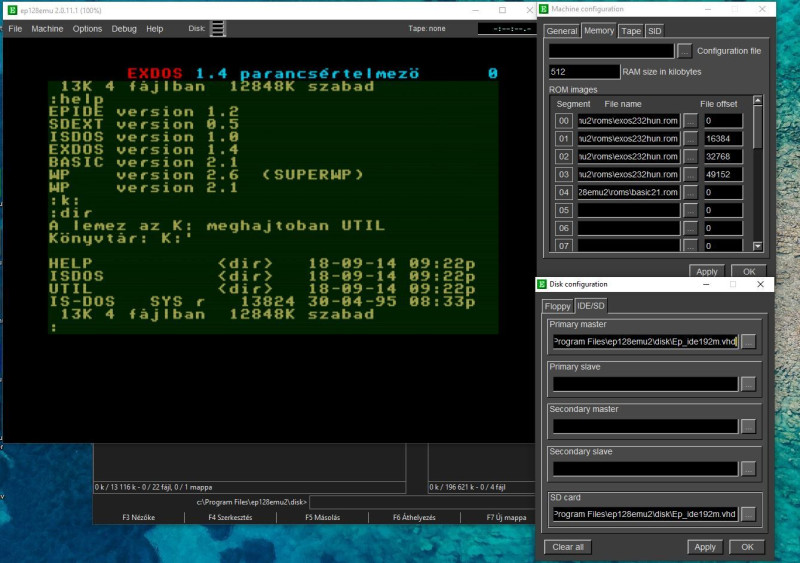
Task: Close the Disk configuration window
Action: coord(760,284)
